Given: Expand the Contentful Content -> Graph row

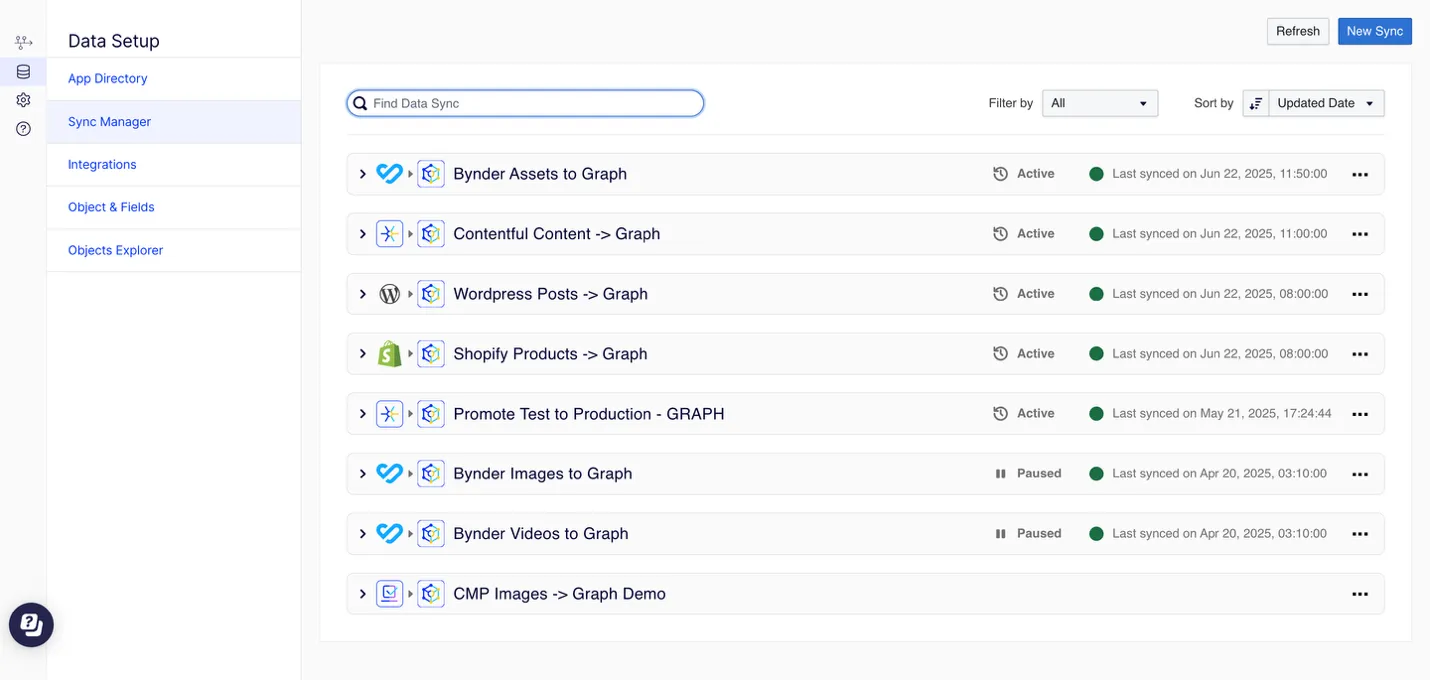Looking at the screenshot, I should click(x=362, y=234).
